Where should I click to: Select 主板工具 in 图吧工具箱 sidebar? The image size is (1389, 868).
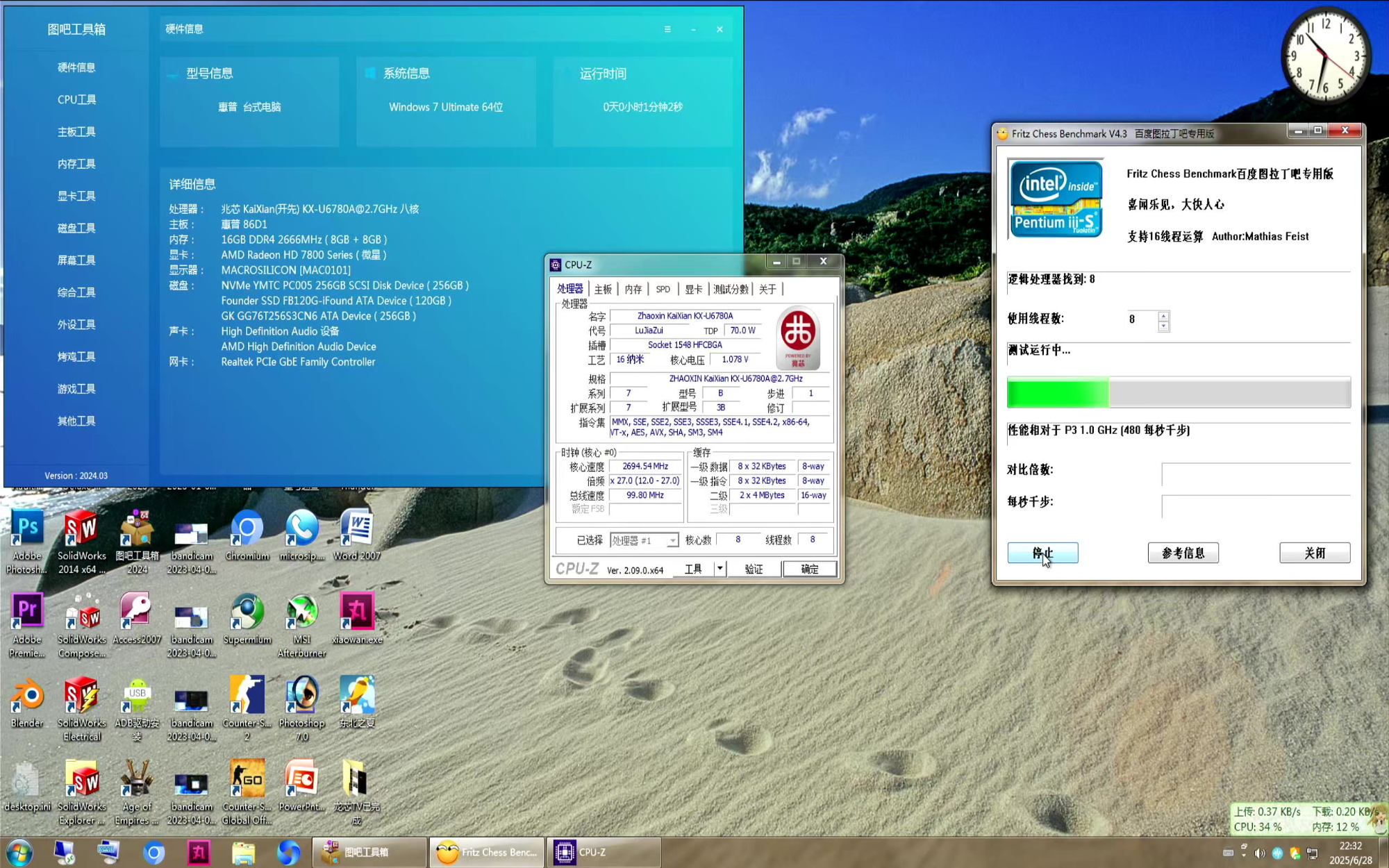click(x=76, y=131)
